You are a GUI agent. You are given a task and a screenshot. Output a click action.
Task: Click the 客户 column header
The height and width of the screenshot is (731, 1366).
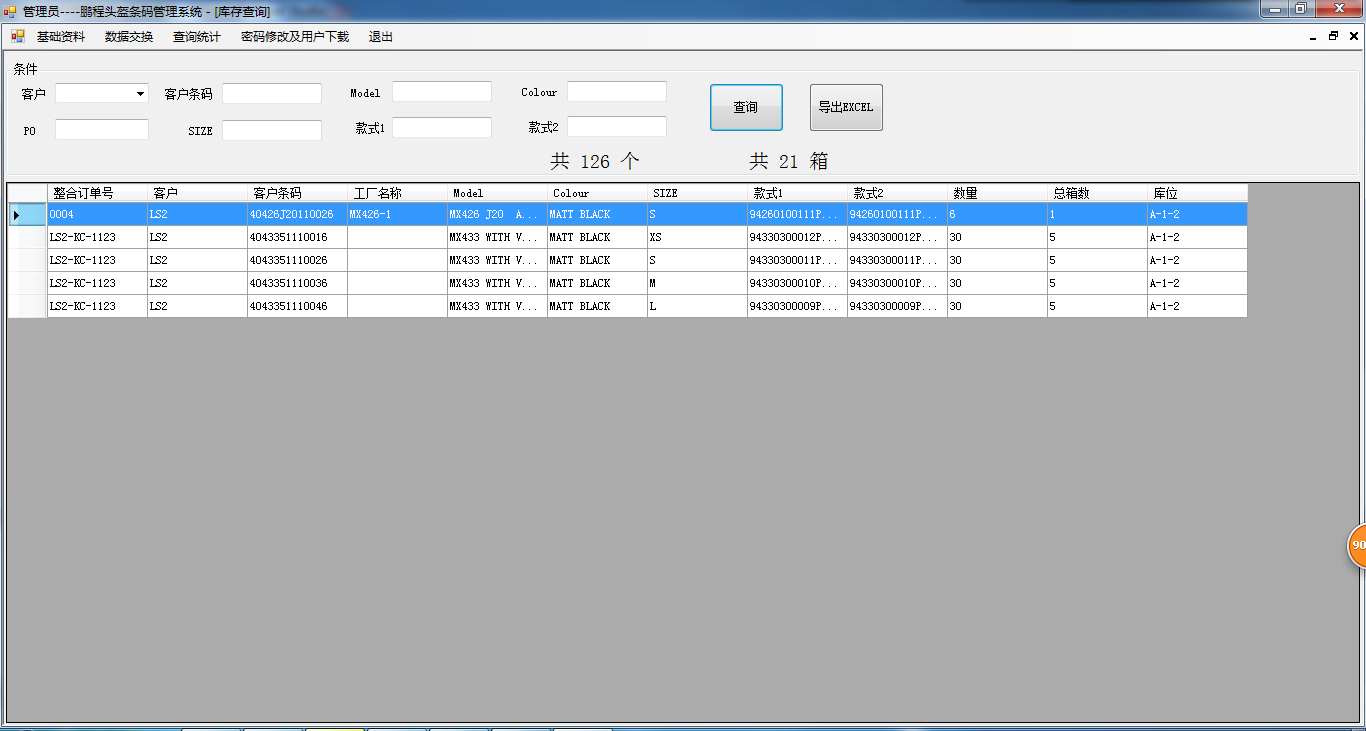pos(197,193)
